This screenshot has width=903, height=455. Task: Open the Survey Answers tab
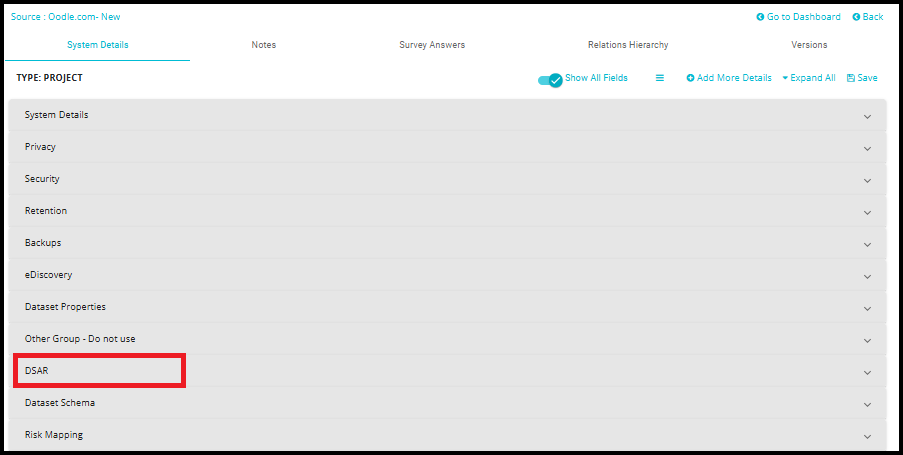tap(432, 45)
